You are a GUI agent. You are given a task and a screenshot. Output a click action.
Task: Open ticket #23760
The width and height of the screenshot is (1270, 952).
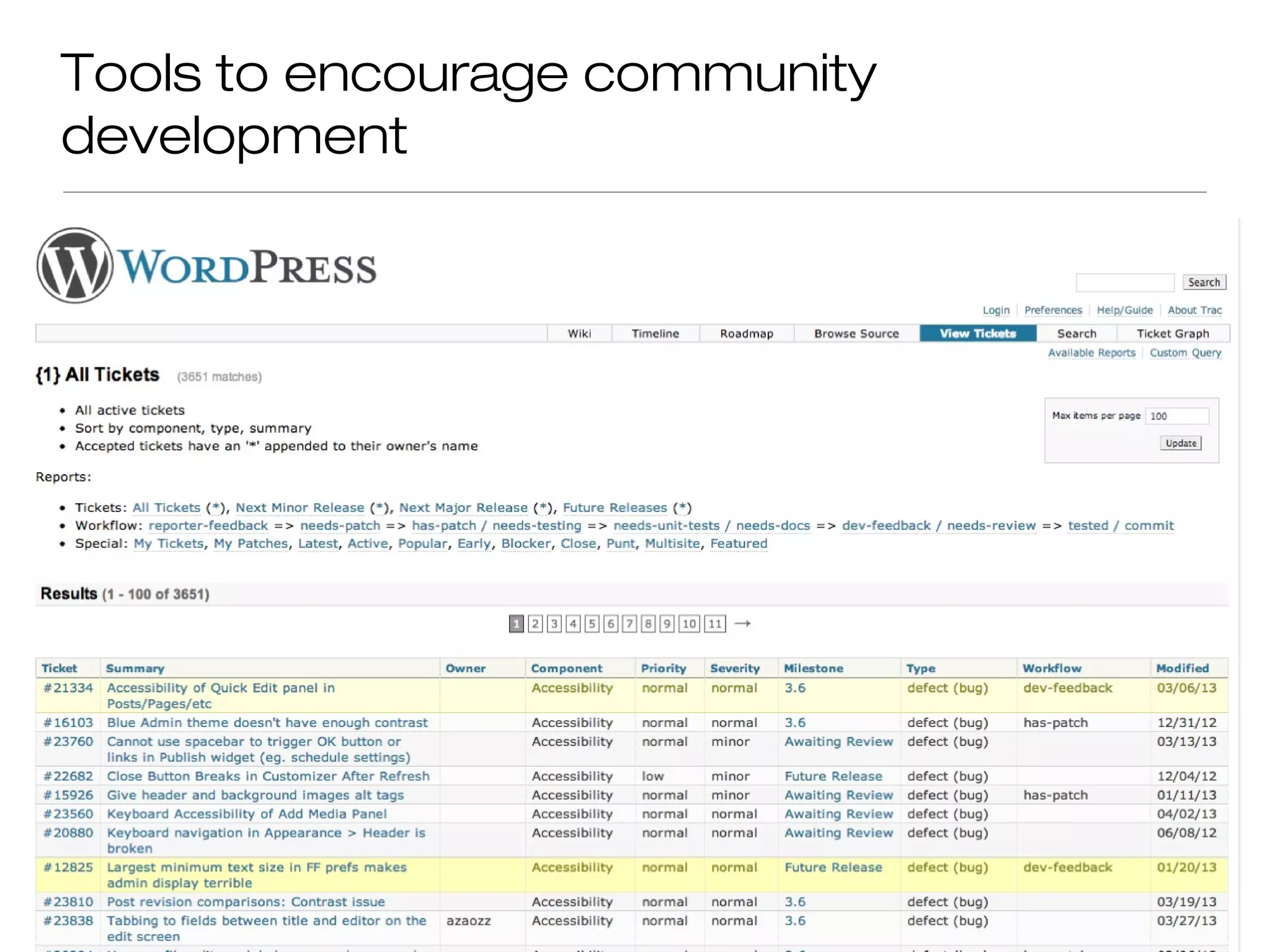tap(68, 742)
